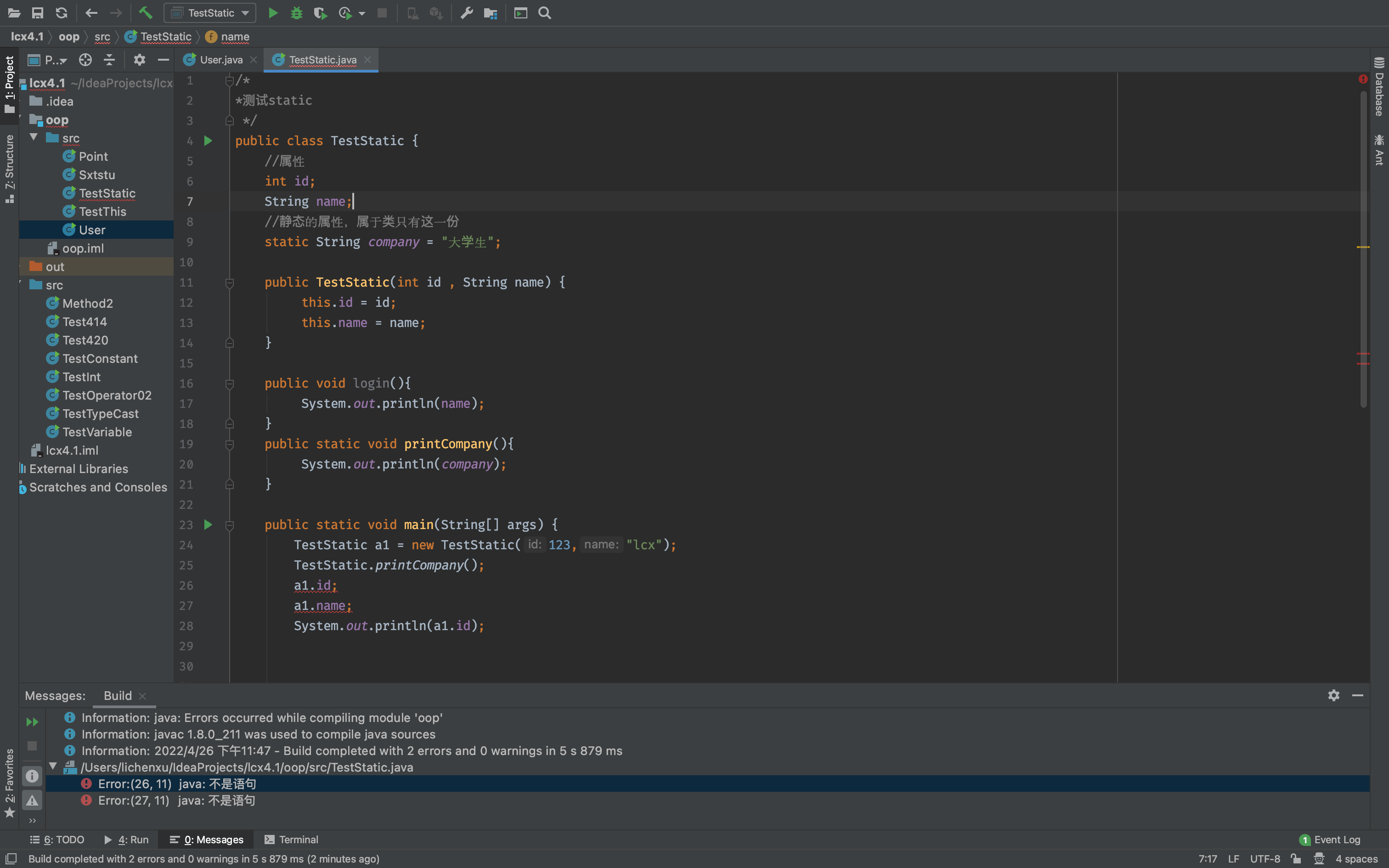Screen dimensions: 1389x868
Task: Click the lcx4.1 breadcrumb
Action: click(x=27, y=37)
